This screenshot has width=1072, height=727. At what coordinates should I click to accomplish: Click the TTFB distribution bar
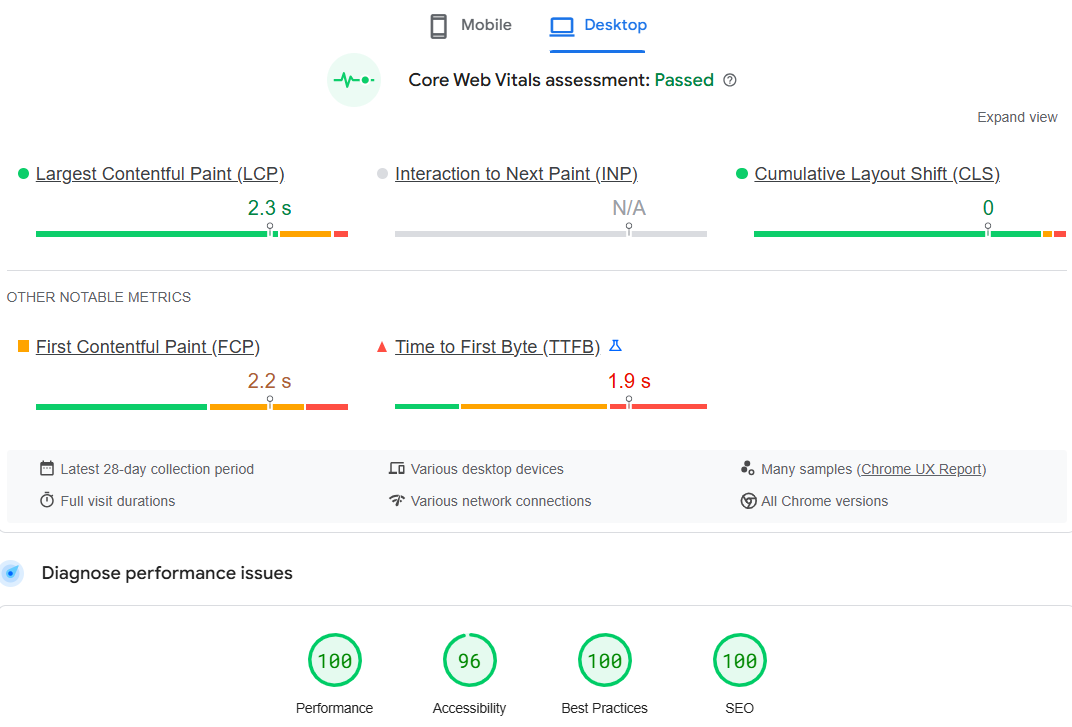point(550,407)
